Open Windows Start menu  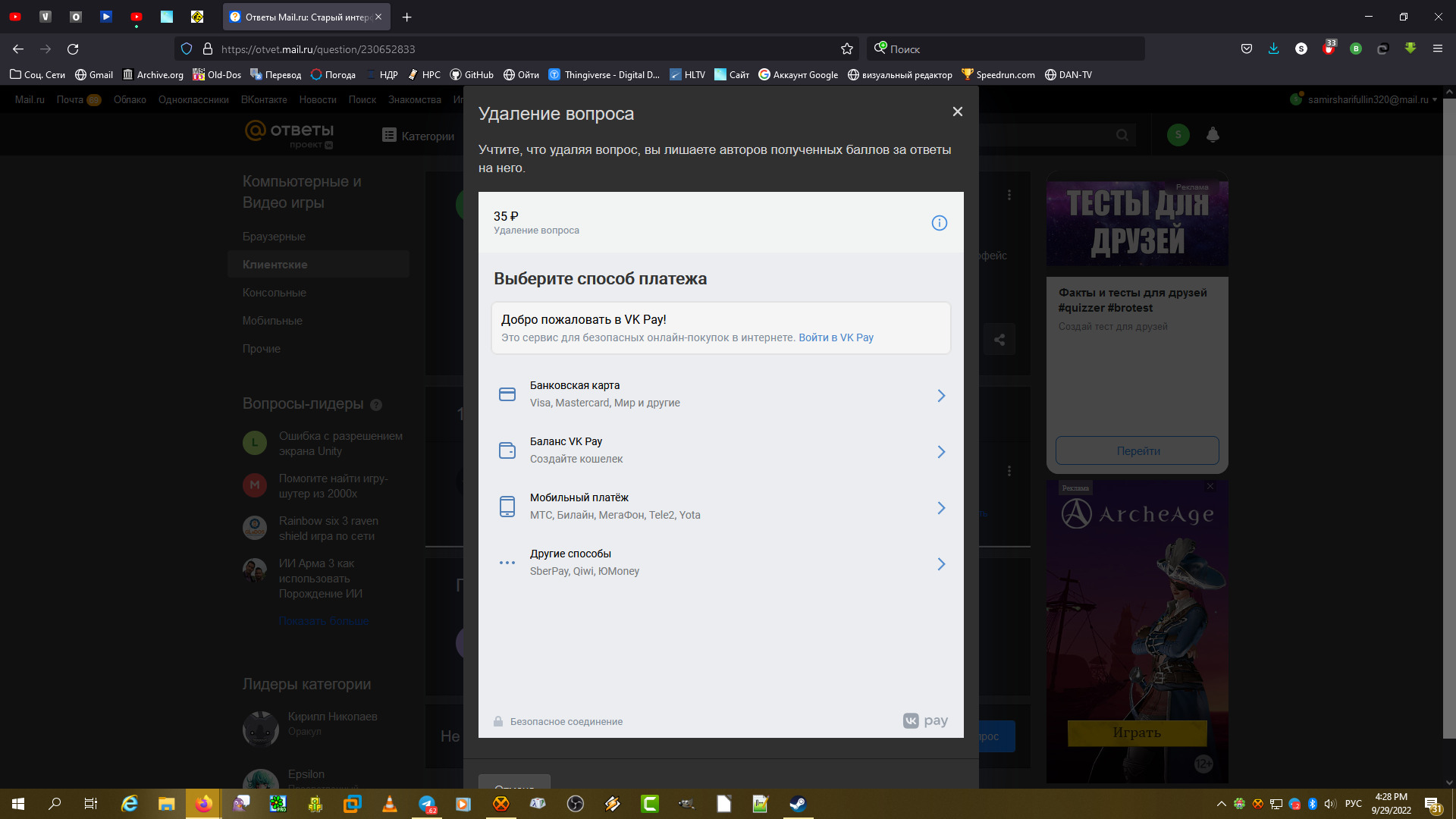18,804
